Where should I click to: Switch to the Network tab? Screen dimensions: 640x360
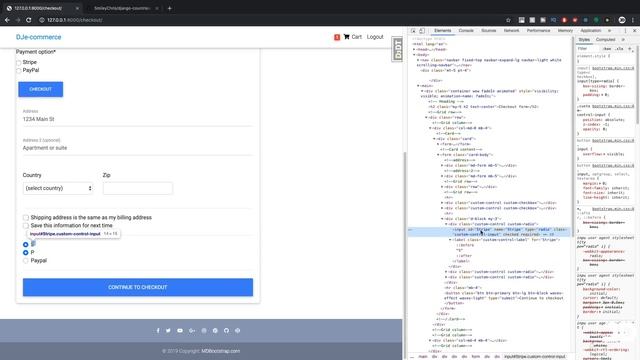pos(511,31)
